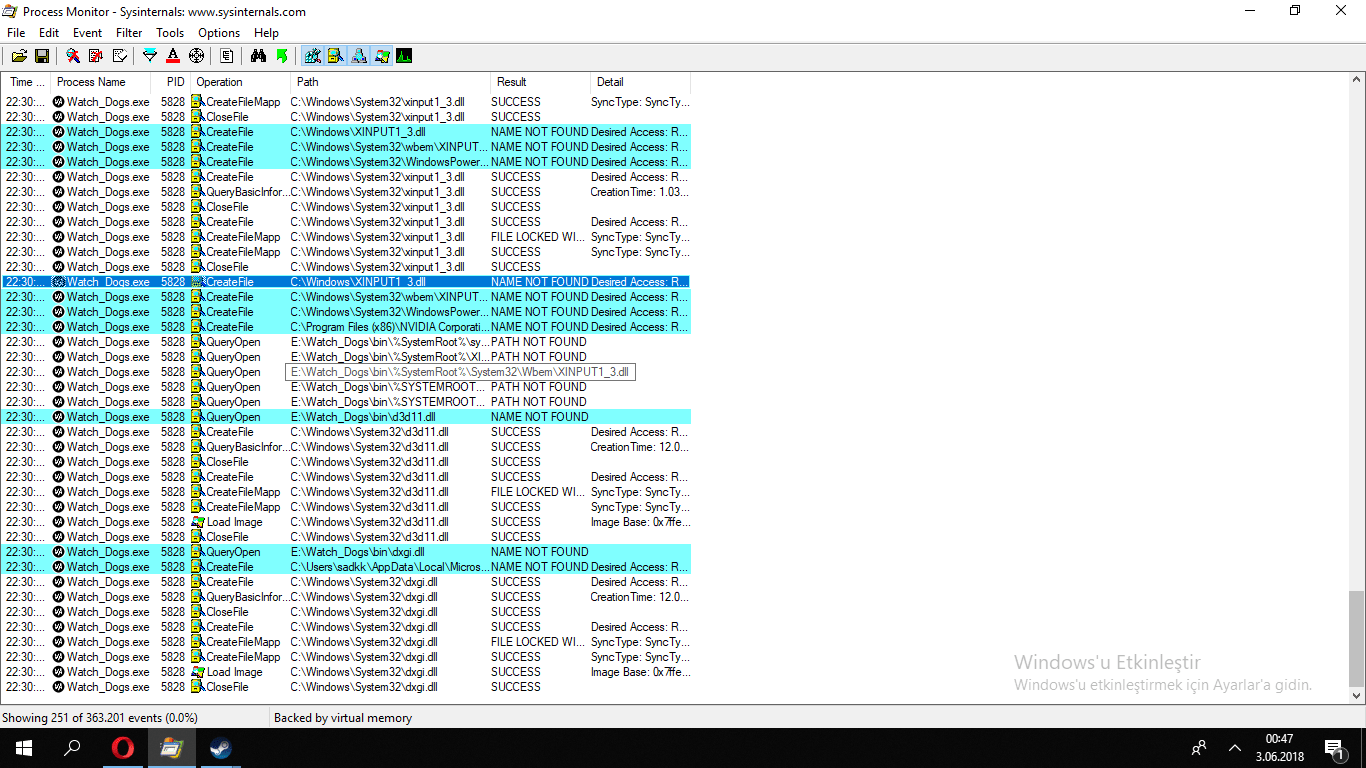Open the Event menu
The image size is (1366, 768).
coord(88,33)
